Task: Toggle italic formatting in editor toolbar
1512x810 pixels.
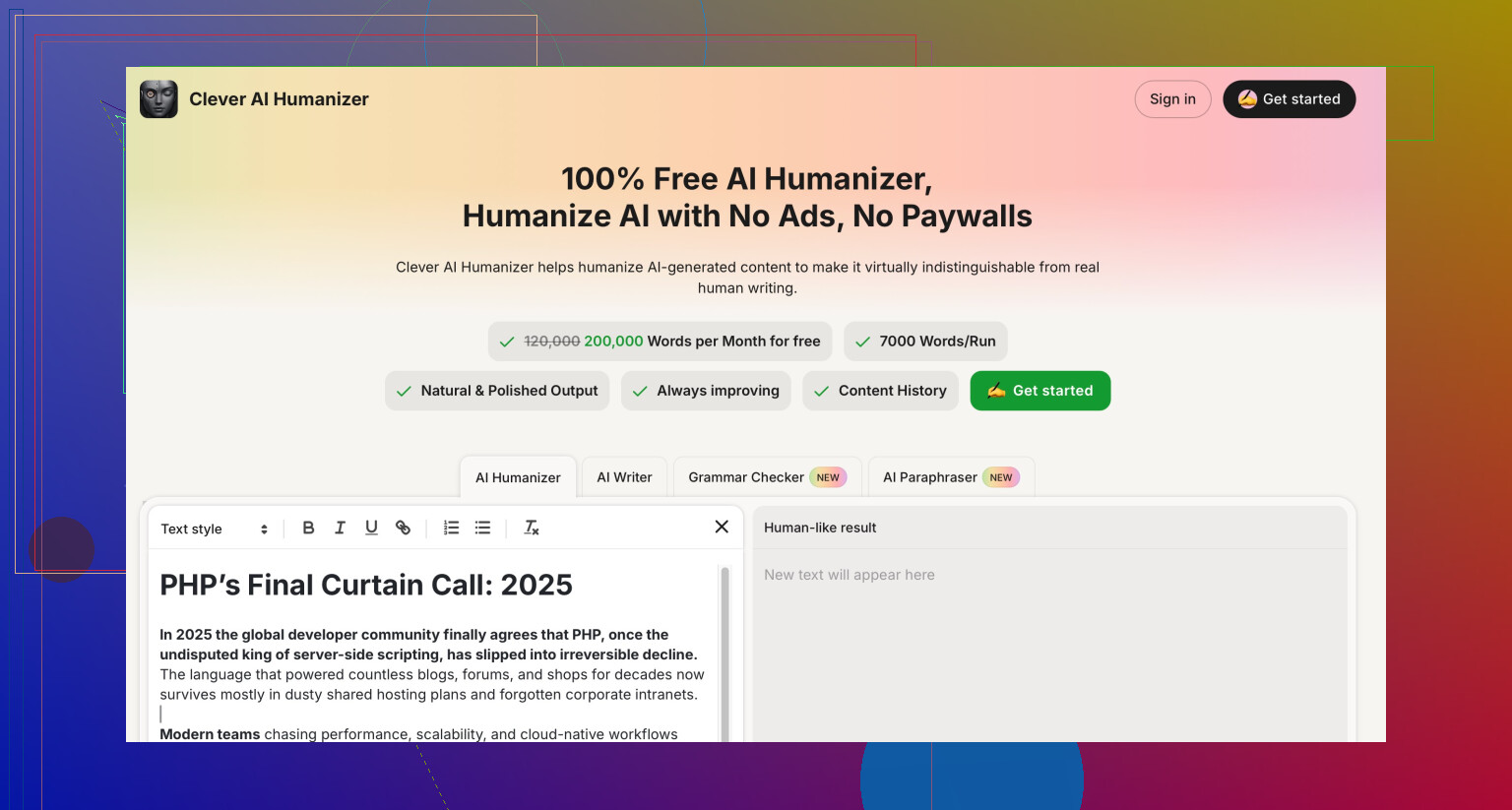Action: tap(340, 528)
